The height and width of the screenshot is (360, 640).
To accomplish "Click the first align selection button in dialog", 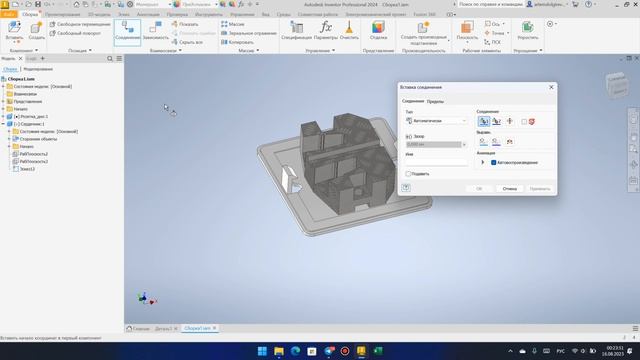I will (483, 142).
